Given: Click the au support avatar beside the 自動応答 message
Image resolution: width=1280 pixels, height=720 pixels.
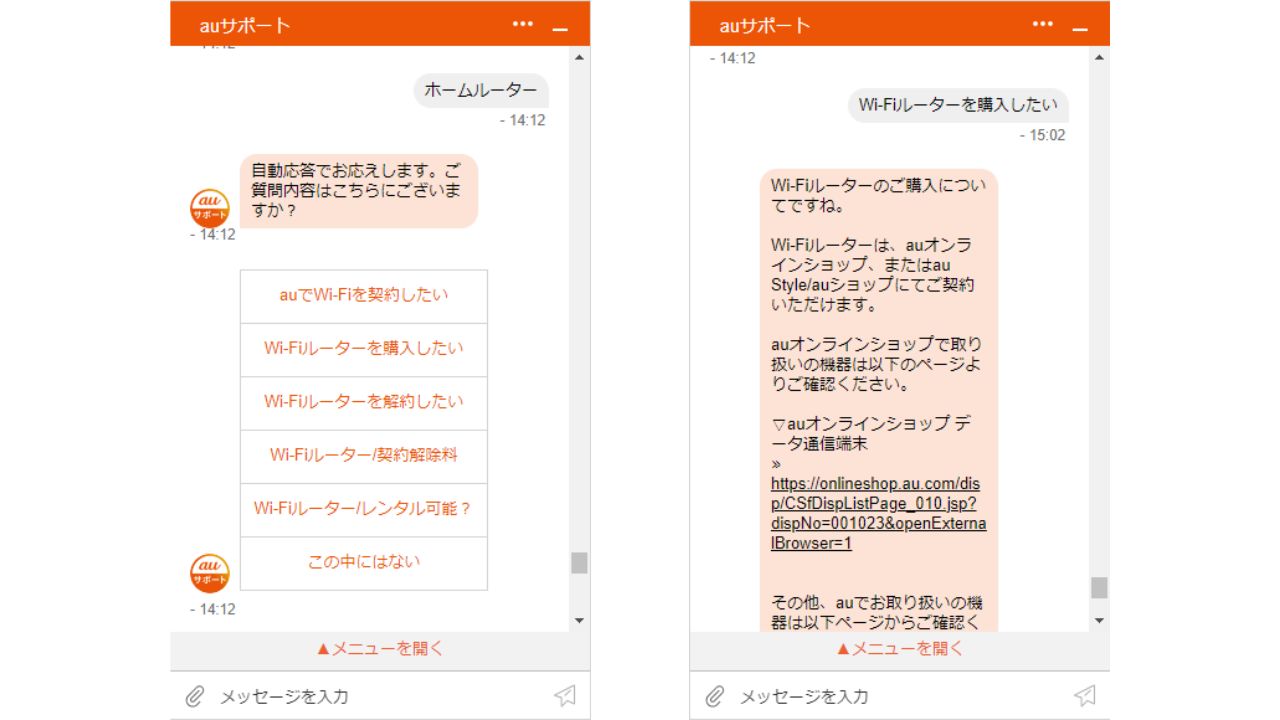Looking at the screenshot, I should pyautogui.click(x=210, y=207).
